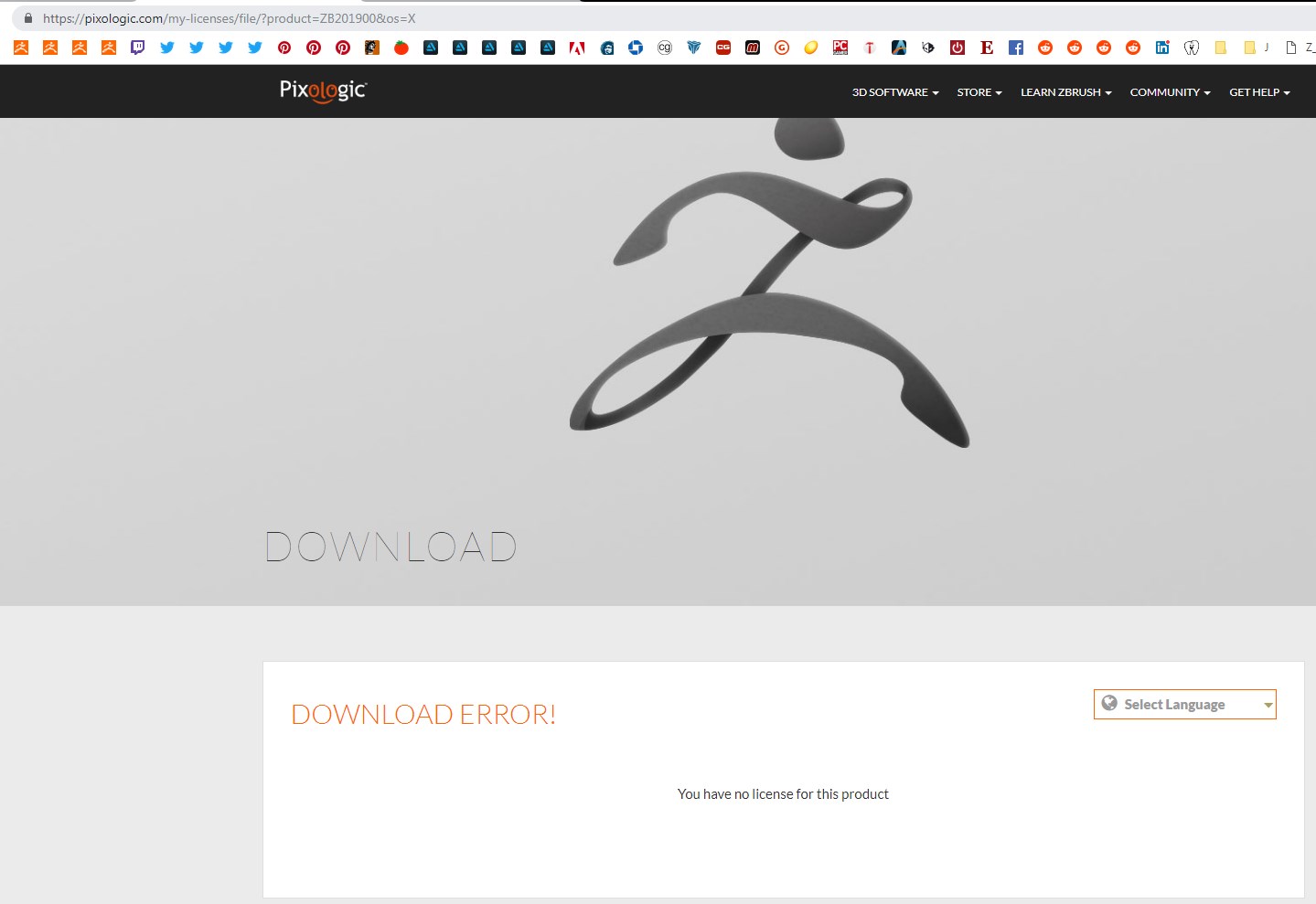This screenshot has width=1316, height=904.
Task: Open the blank page bookmark labeled Z_
Action: pos(1300,48)
